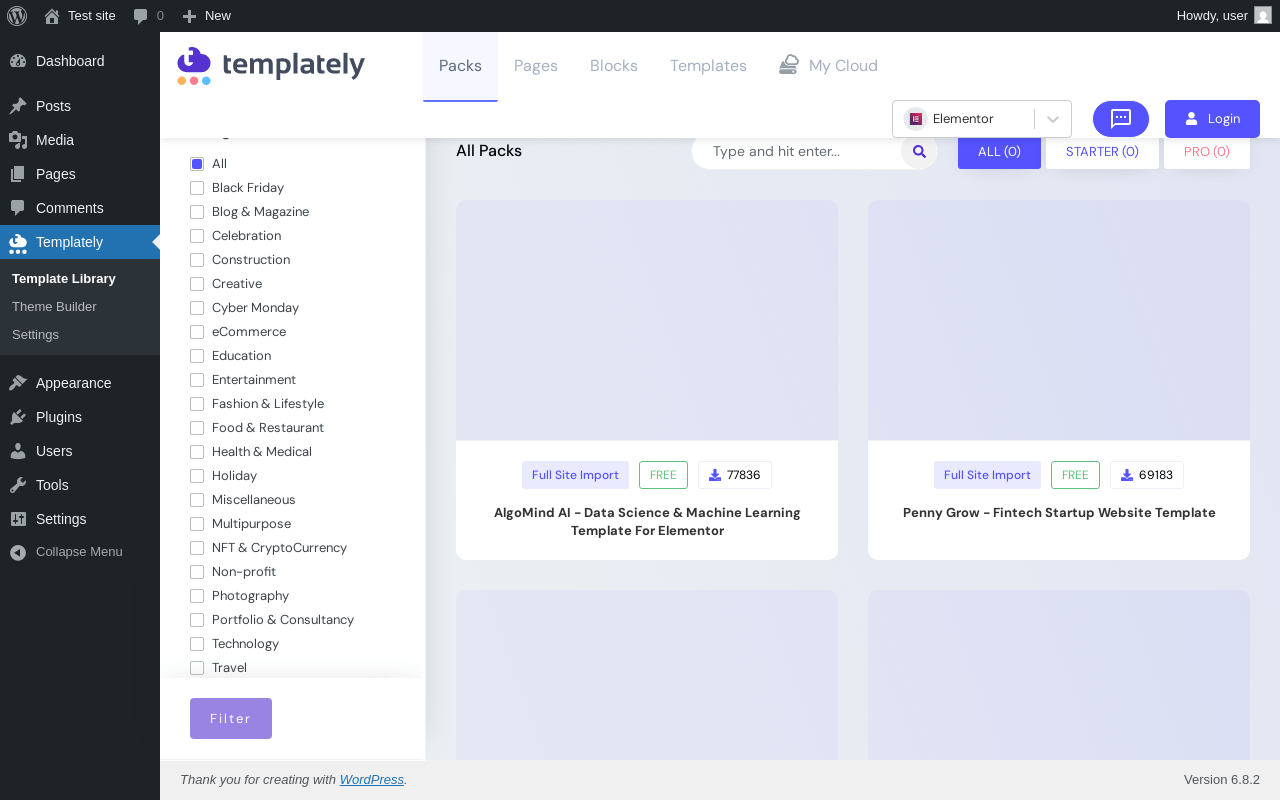Viewport: 1280px width, 800px height.
Task: Check the Black Friday category
Action: [x=197, y=188]
